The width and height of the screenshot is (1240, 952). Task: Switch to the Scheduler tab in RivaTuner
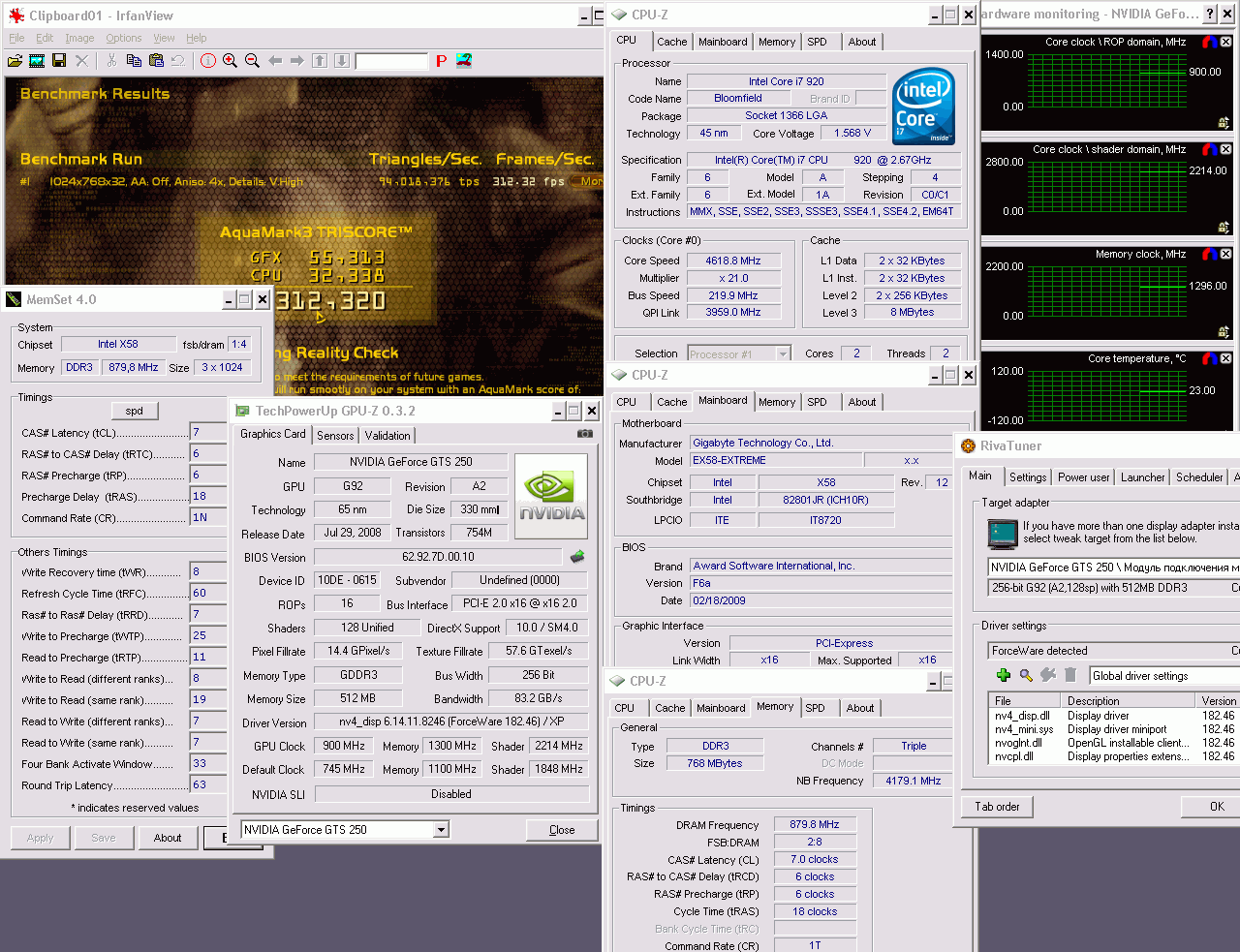(1199, 477)
